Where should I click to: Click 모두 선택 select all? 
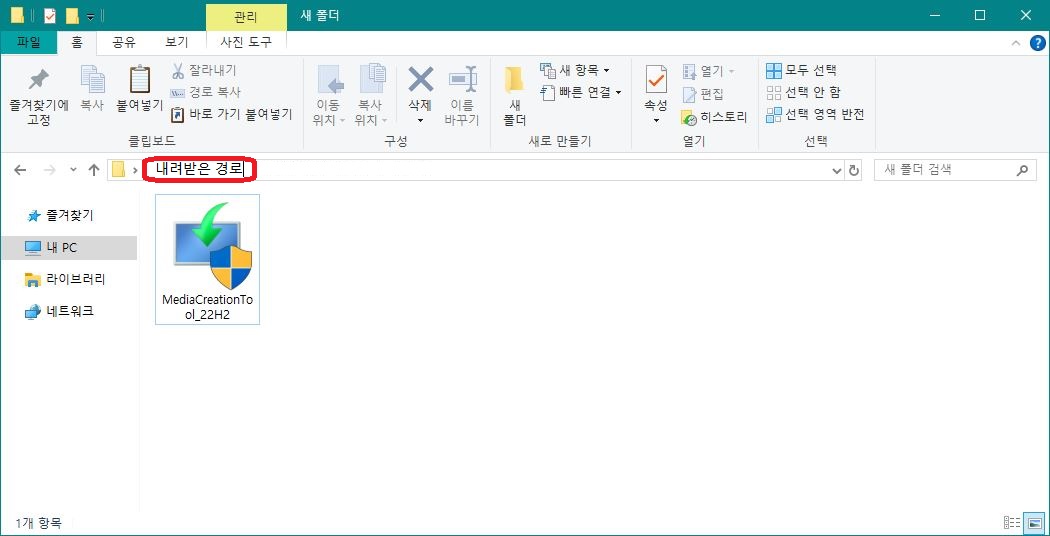801,70
